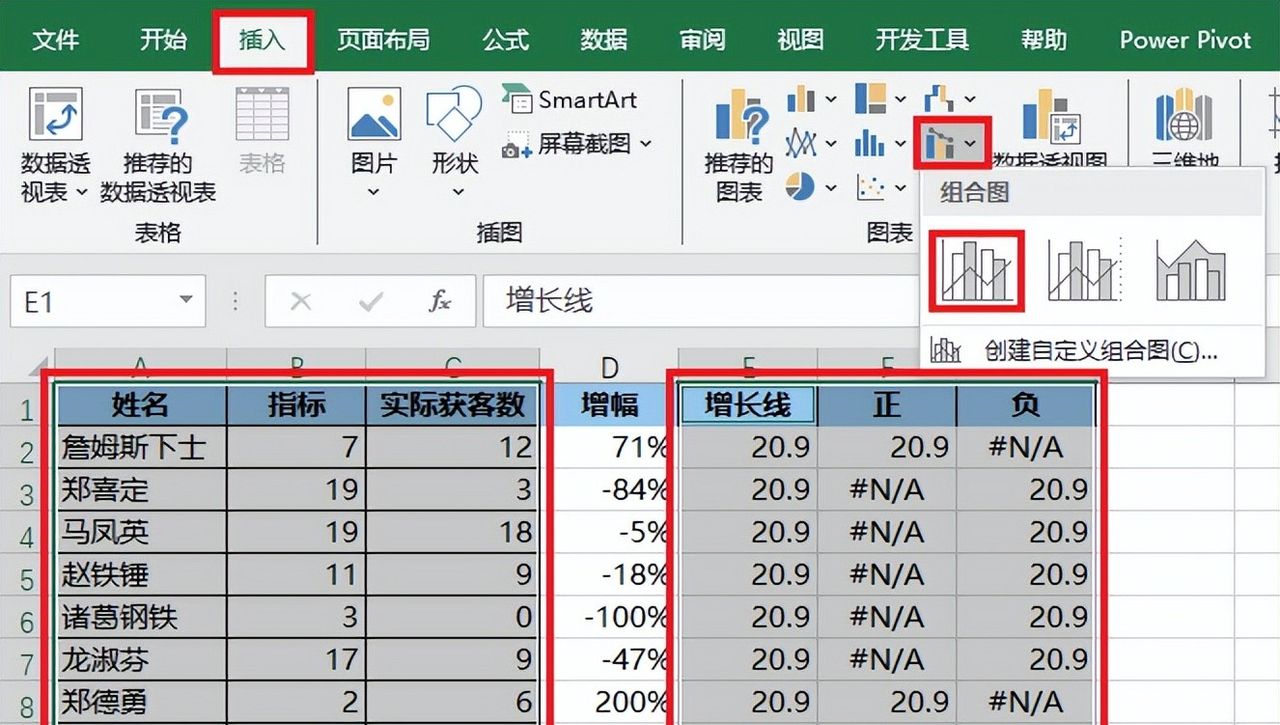The height and width of the screenshot is (725, 1280).
Task: Select the clustered column-line combo thumbnail
Action: 975,268
